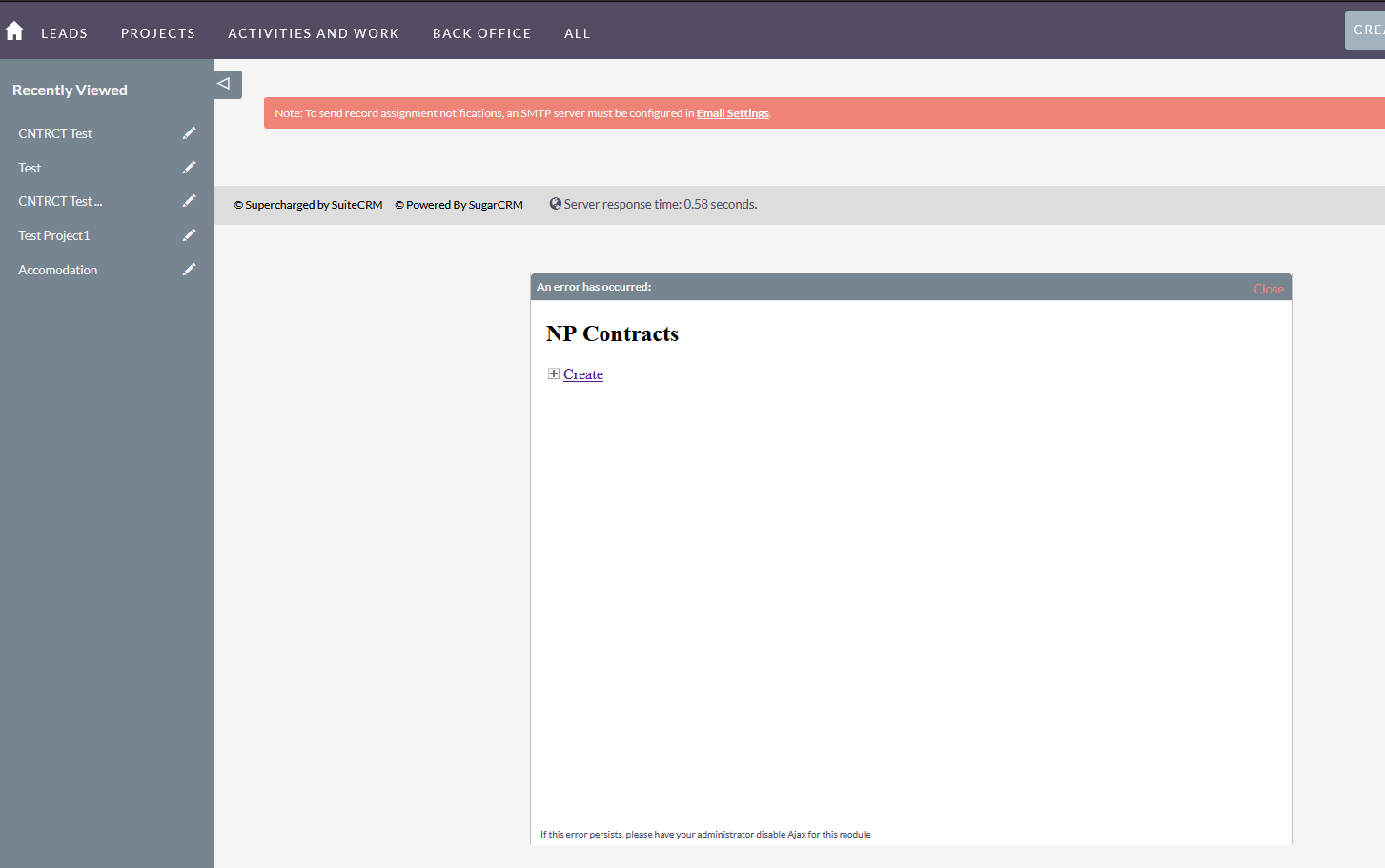Close the error dialog

1268,289
